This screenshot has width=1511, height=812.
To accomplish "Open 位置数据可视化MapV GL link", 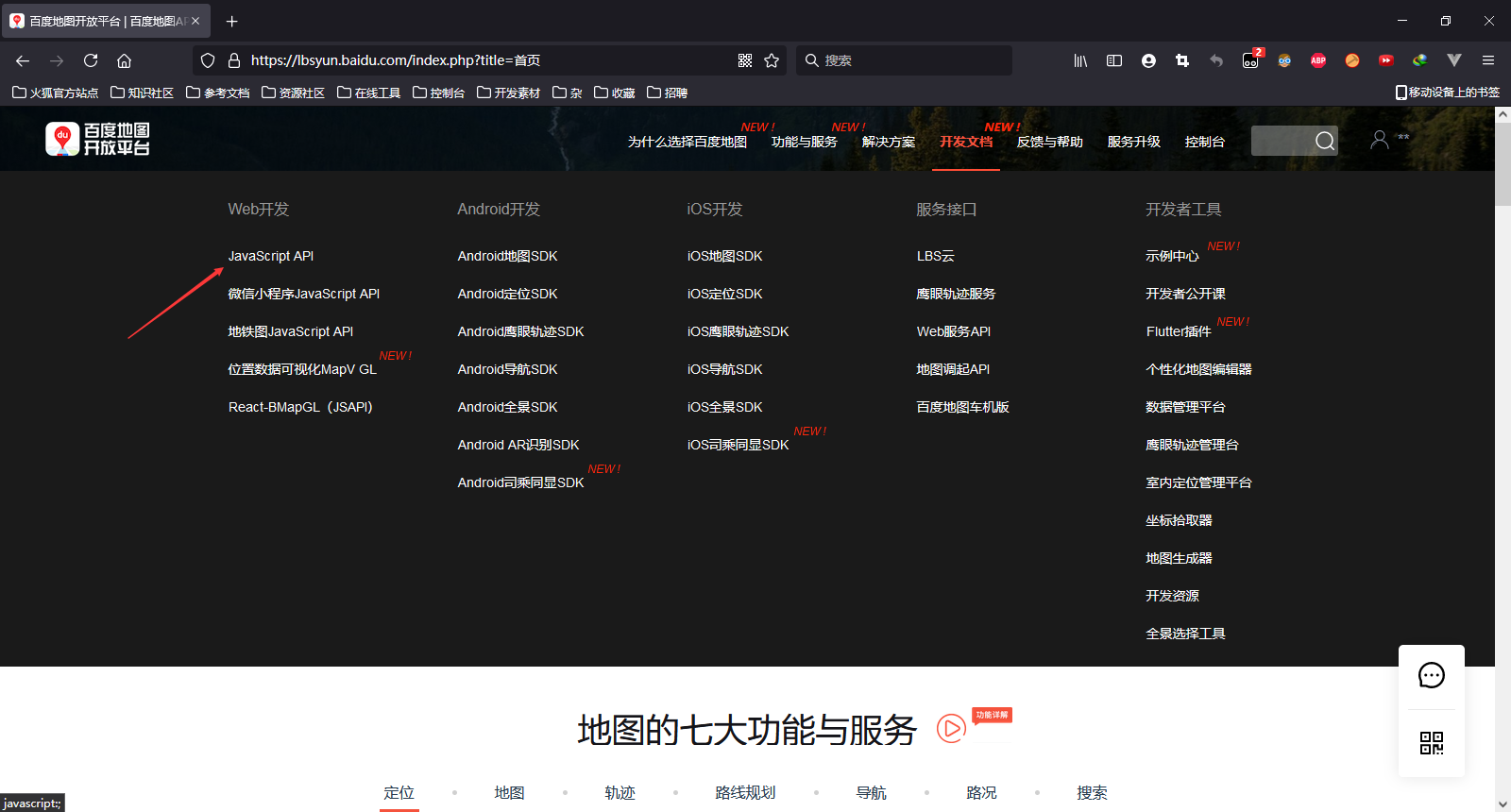I will (x=302, y=369).
